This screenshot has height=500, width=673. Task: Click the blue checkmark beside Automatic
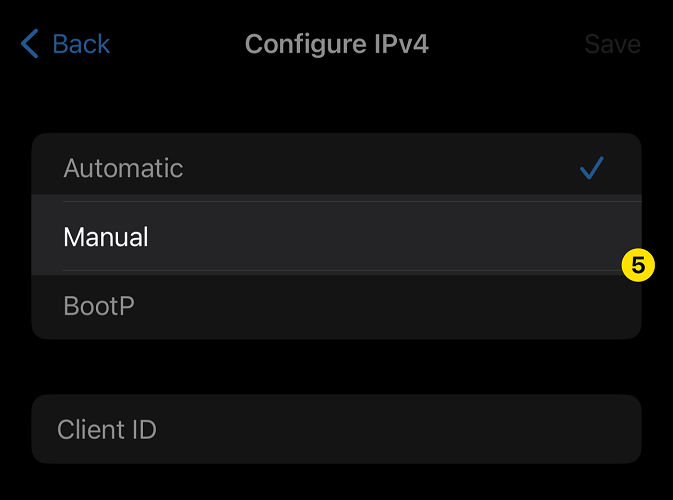click(592, 168)
